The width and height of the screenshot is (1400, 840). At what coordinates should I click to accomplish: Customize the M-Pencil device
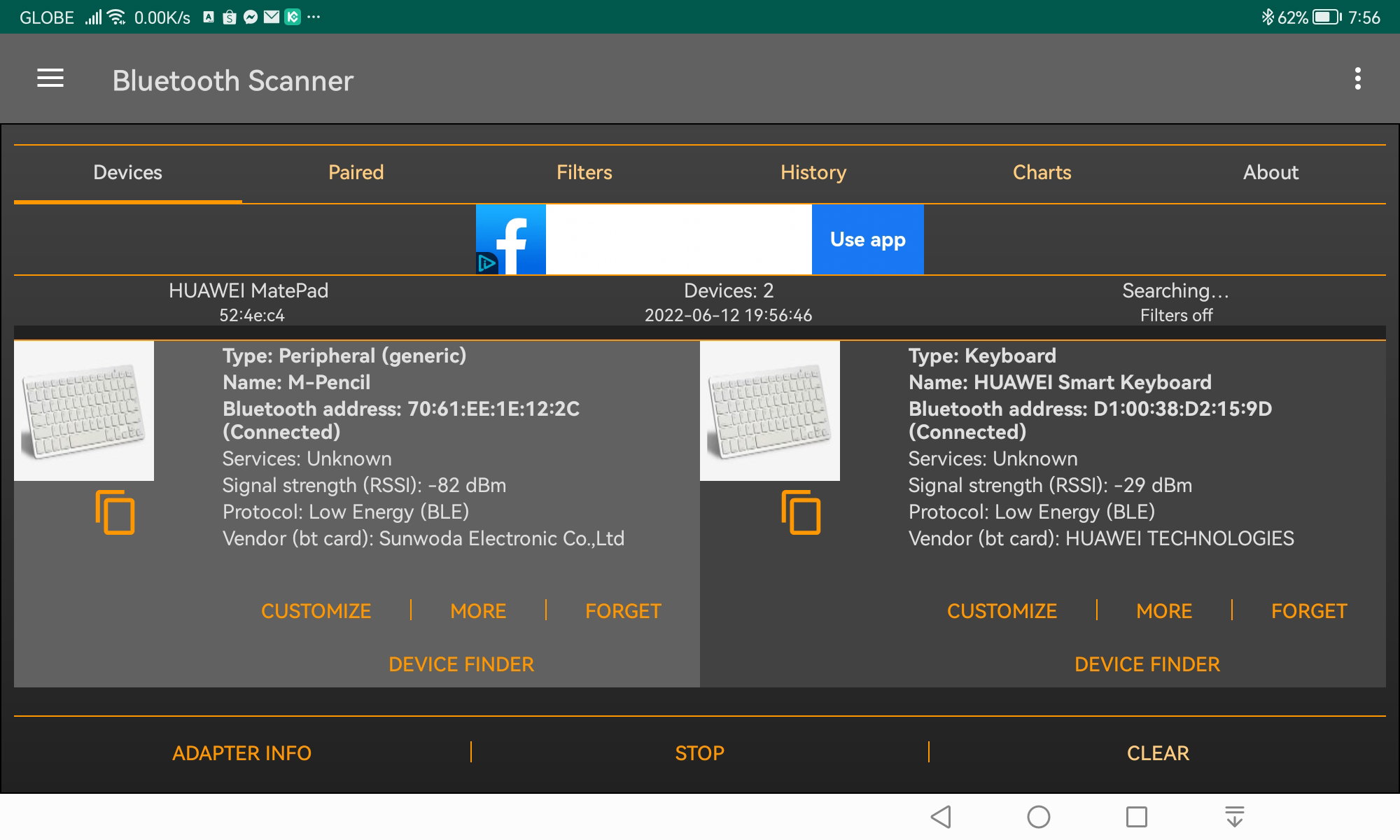tap(316, 611)
